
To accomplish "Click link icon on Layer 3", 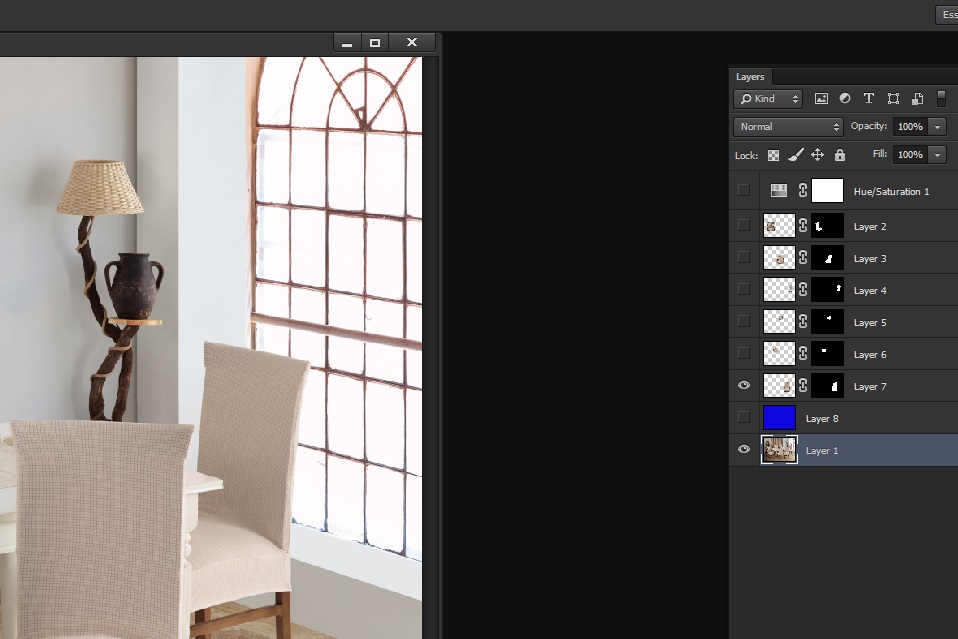I will 803,258.
